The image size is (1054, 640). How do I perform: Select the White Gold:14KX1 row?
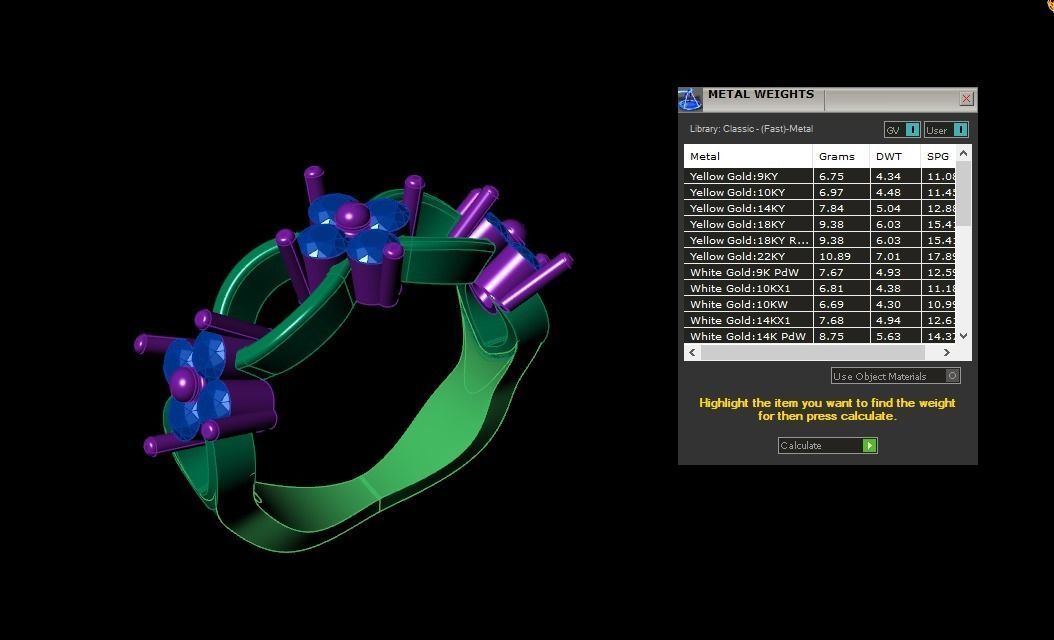tap(820, 321)
